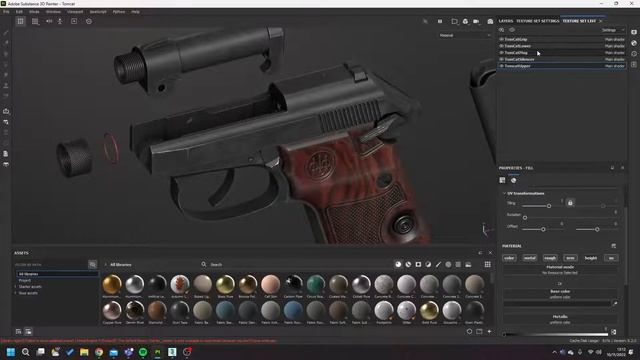Open the material sphere icon in Properties
640x360 pixels.
pos(513,180)
